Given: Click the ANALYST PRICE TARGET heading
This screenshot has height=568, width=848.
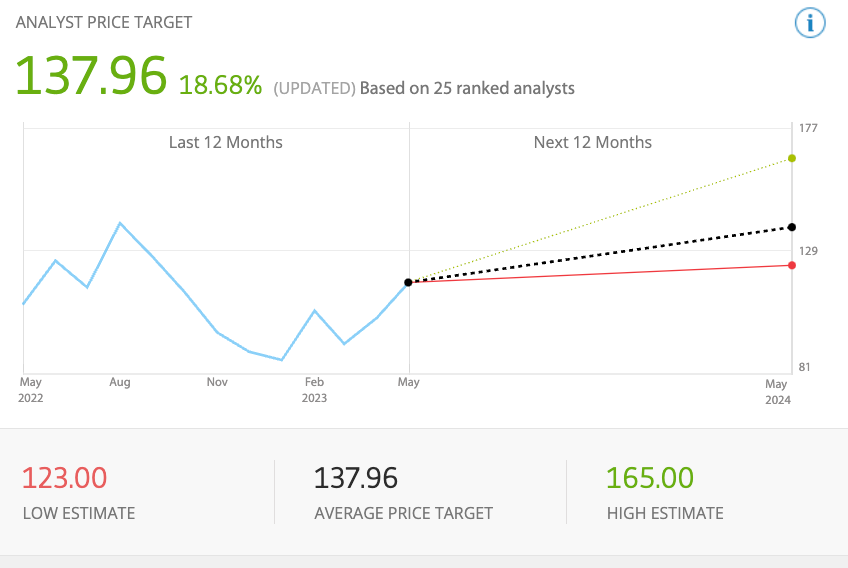Looking at the screenshot, I should 104,22.
